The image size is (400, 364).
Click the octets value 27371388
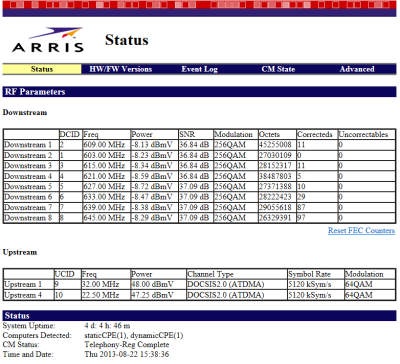275,186
